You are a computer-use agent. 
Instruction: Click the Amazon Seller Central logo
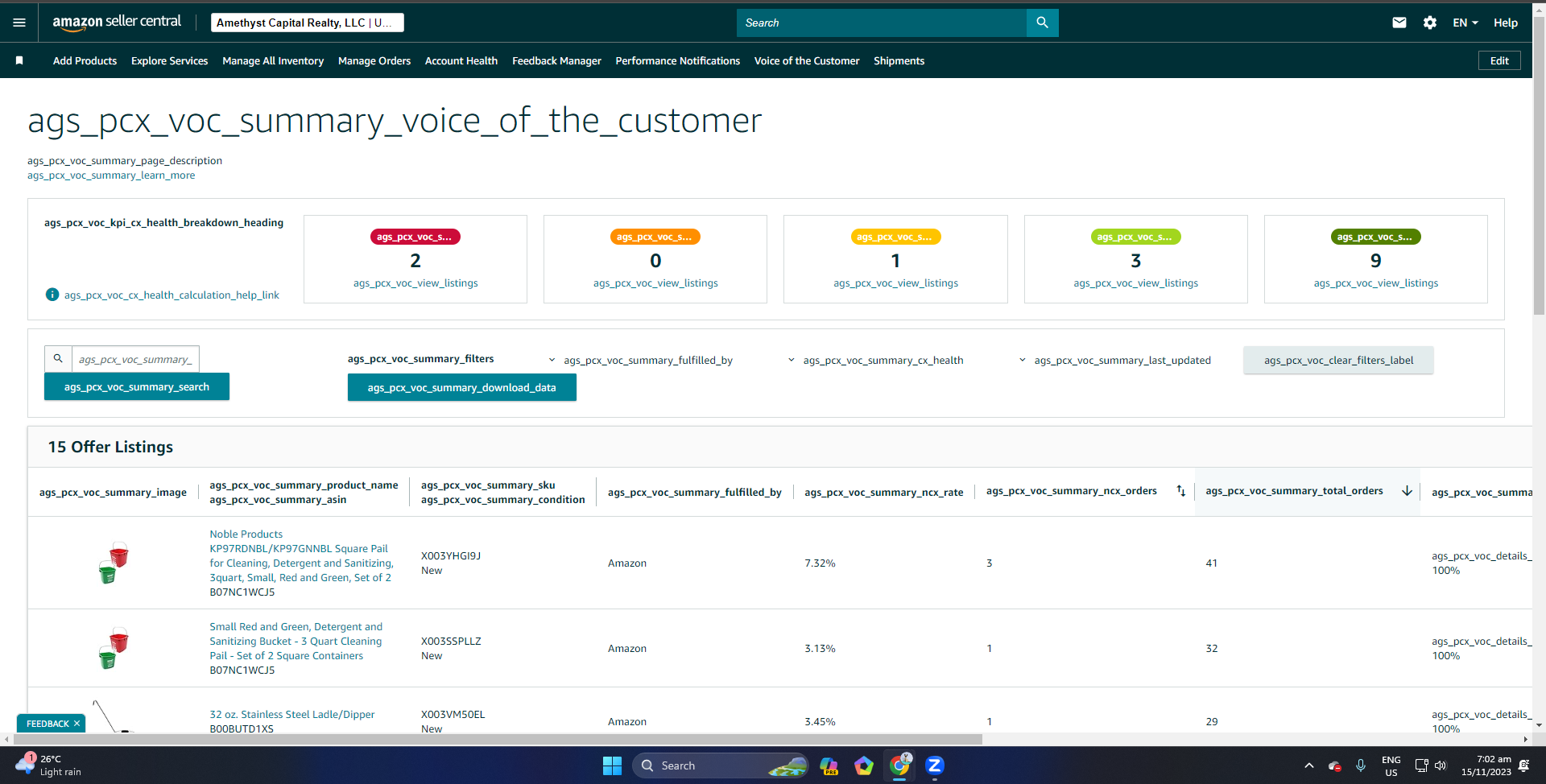point(117,23)
